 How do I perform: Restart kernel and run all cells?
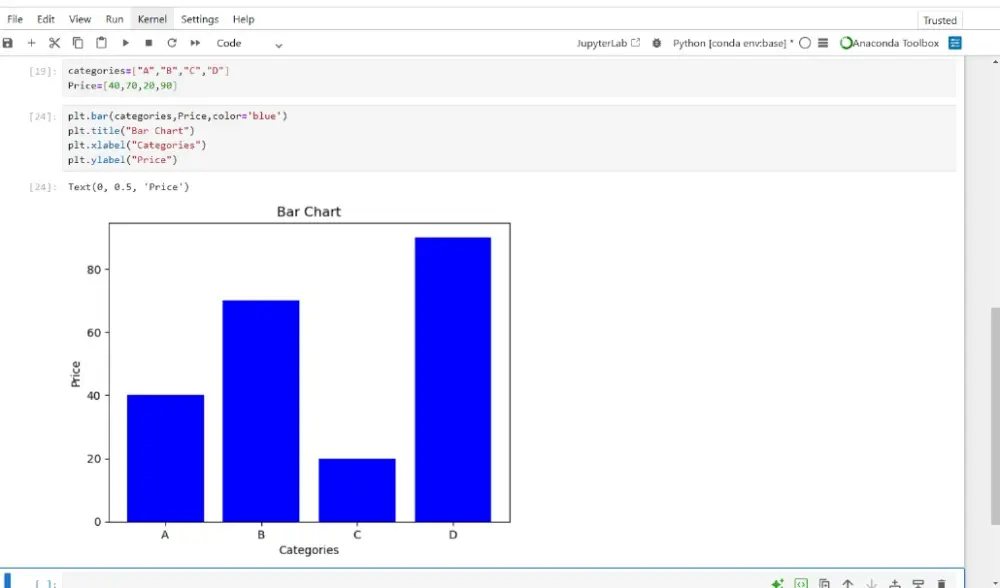coord(194,42)
